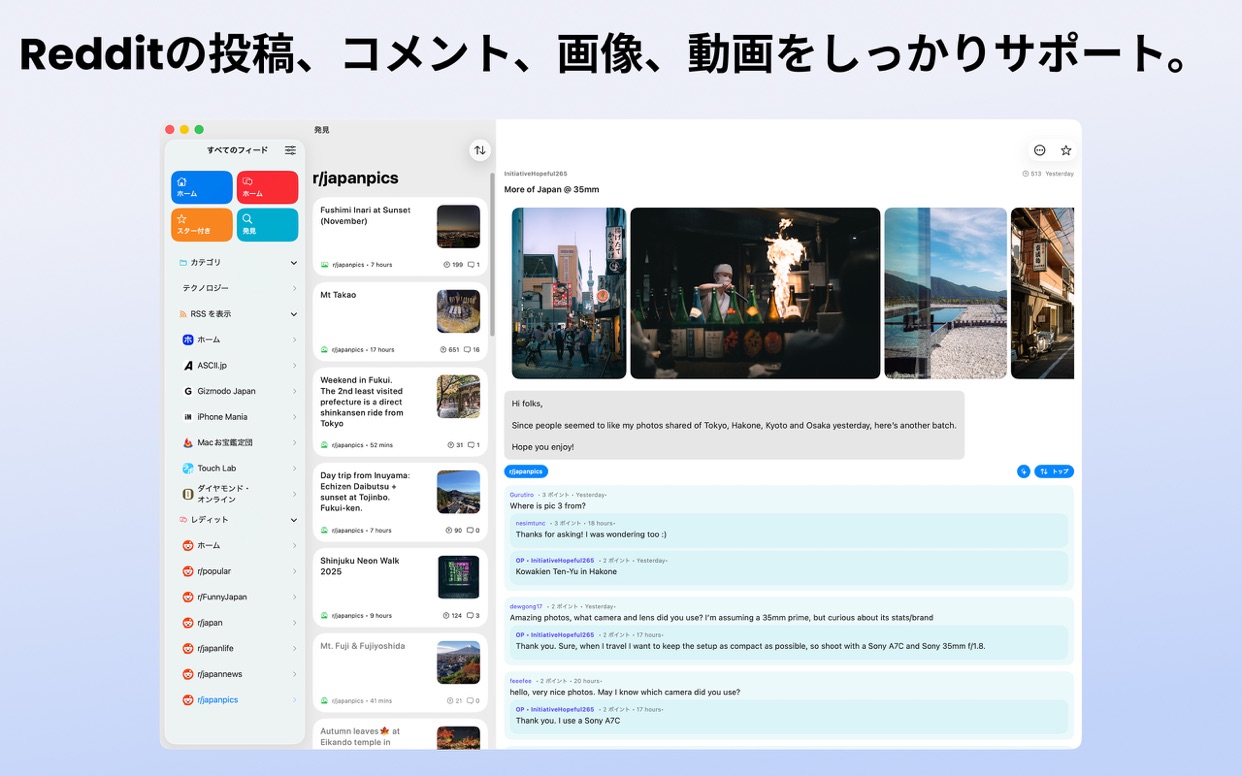Click the refresh icon beside the トップ button
Image resolution: width=1242 pixels, height=776 pixels.
tap(1022, 470)
